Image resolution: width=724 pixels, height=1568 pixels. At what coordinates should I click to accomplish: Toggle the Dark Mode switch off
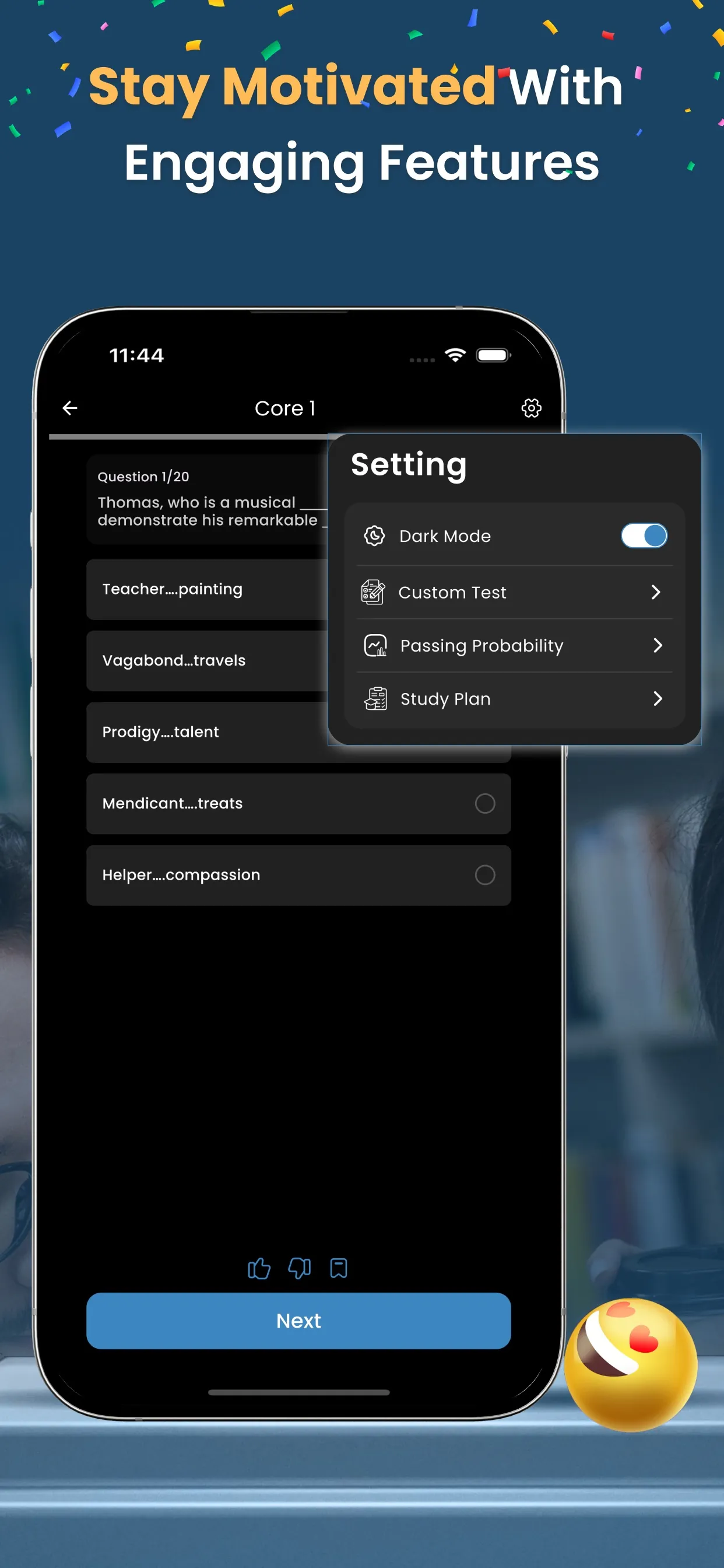point(644,535)
